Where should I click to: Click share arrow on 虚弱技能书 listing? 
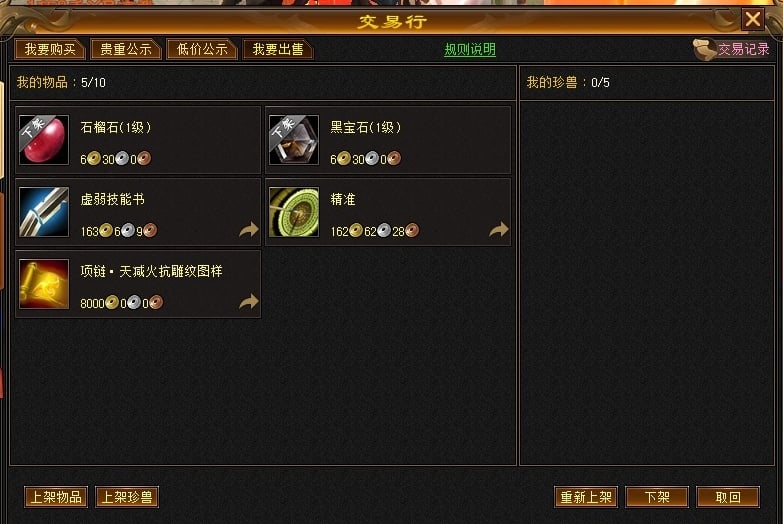pyautogui.click(x=249, y=229)
